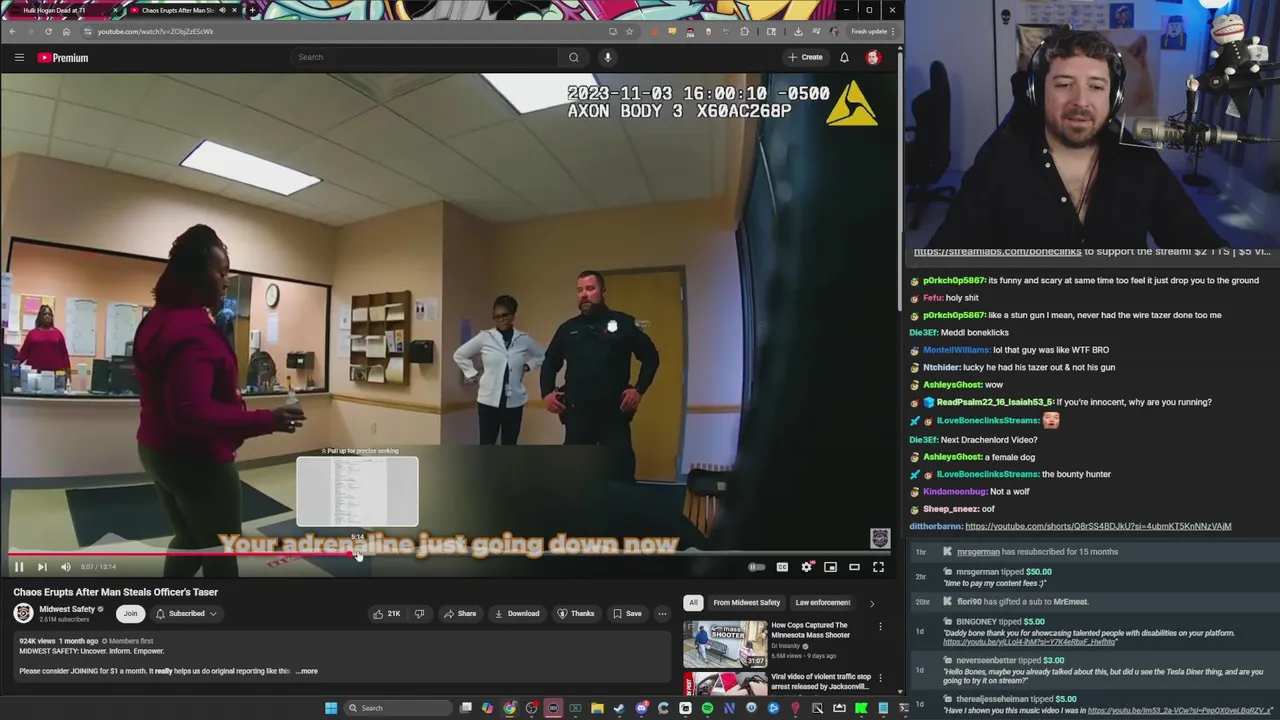Download the video
Viewport: 1280px width, 720px height.
click(517, 613)
